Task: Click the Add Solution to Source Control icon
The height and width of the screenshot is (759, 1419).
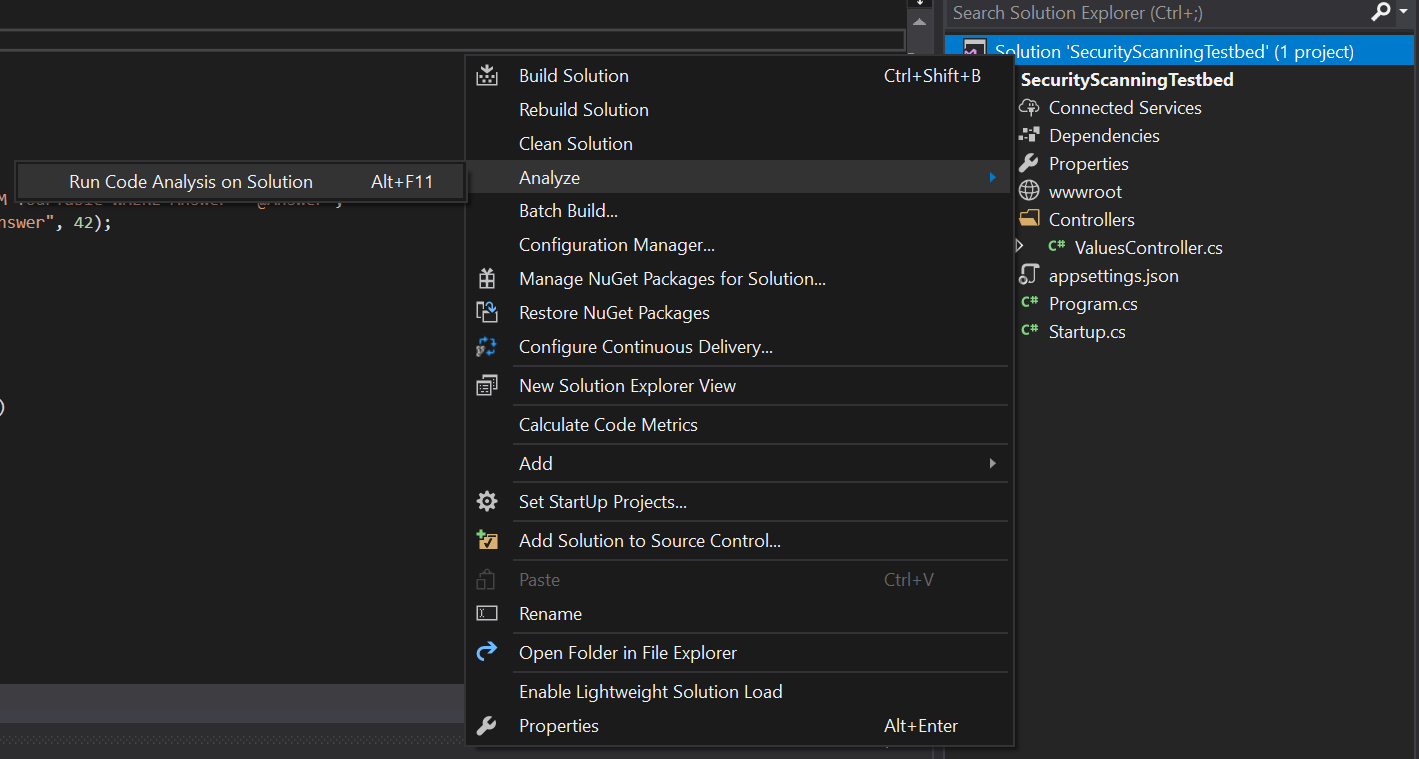Action: (487, 541)
